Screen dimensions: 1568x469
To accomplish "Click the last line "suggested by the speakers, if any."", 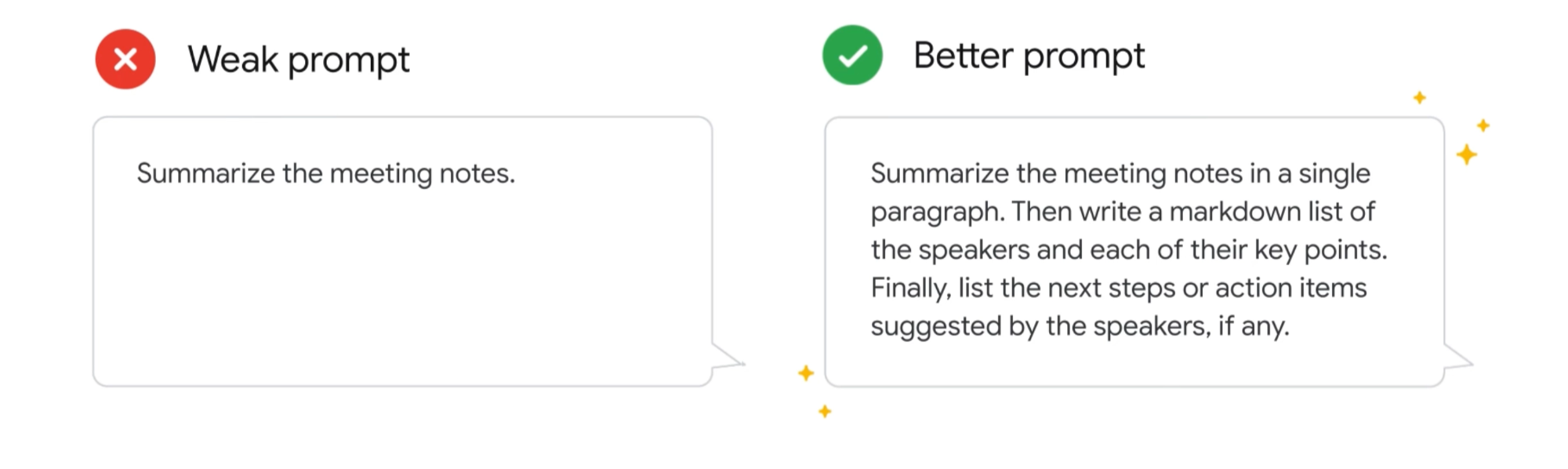I will pyautogui.click(x=1080, y=326).
